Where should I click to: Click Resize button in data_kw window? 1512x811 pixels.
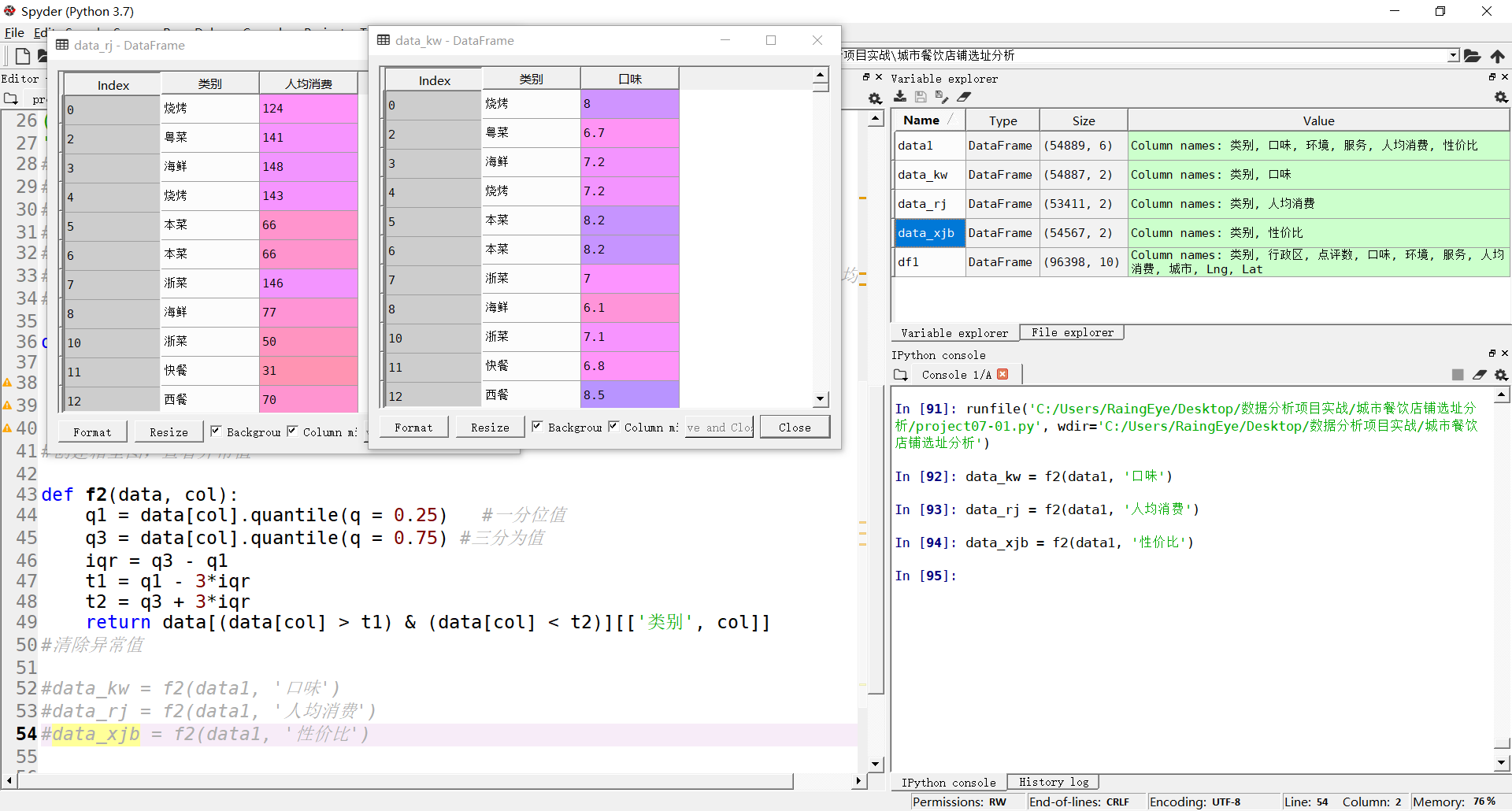[x=490, y=428]
